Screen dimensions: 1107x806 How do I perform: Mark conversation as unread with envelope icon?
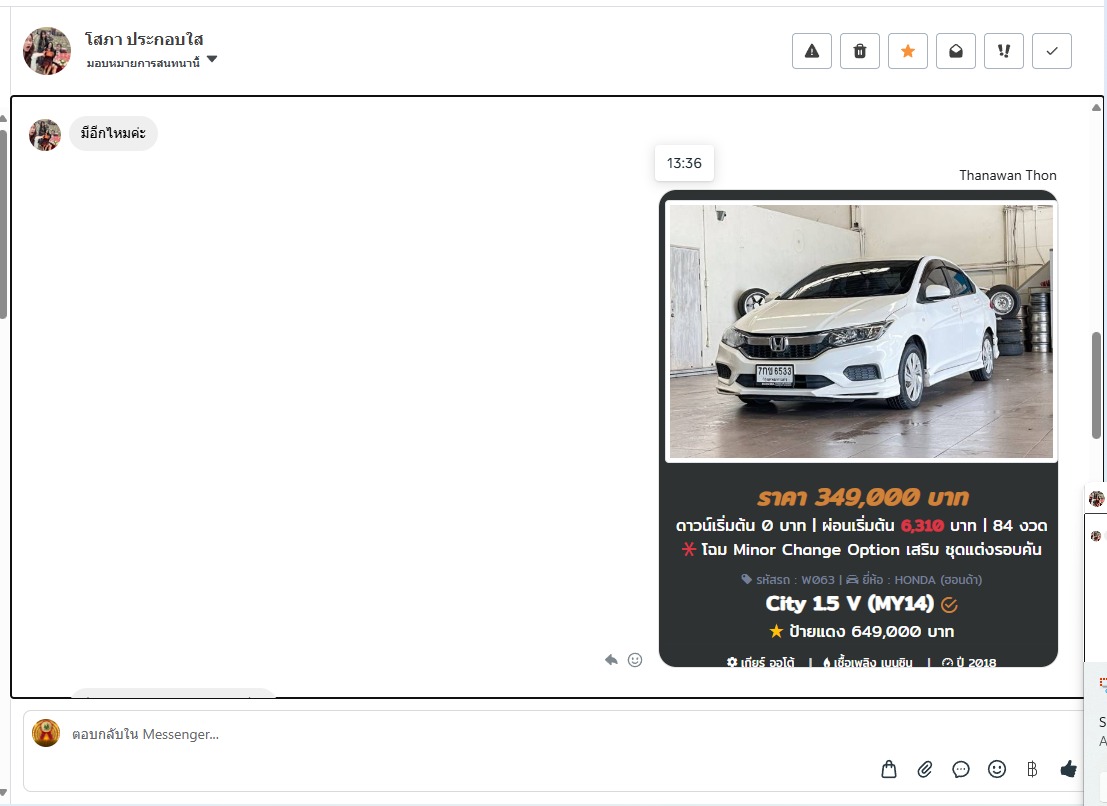(955, 51)
